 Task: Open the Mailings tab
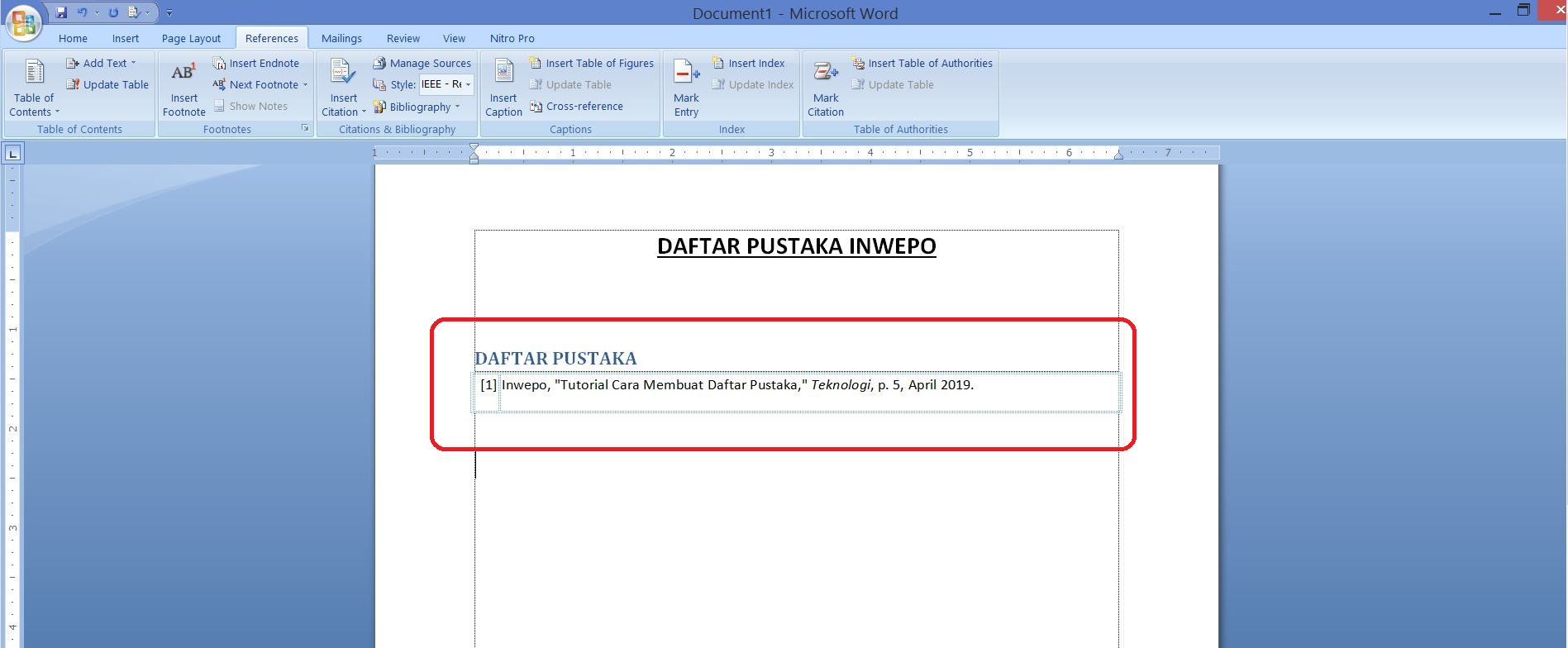pyautogui.click(x=341, y=38)
